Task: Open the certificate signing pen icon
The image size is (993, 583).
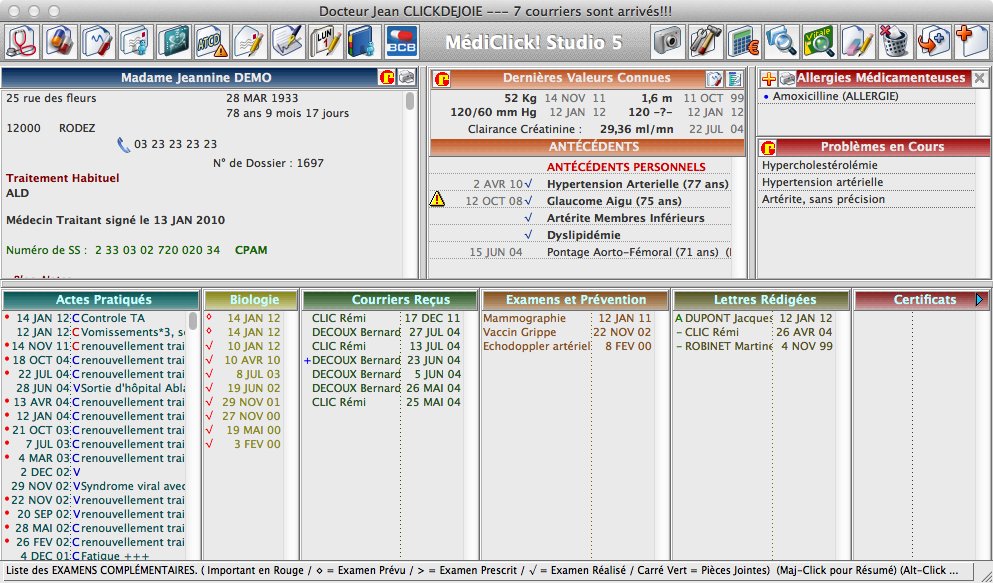Action: click(x=288, y=42)
